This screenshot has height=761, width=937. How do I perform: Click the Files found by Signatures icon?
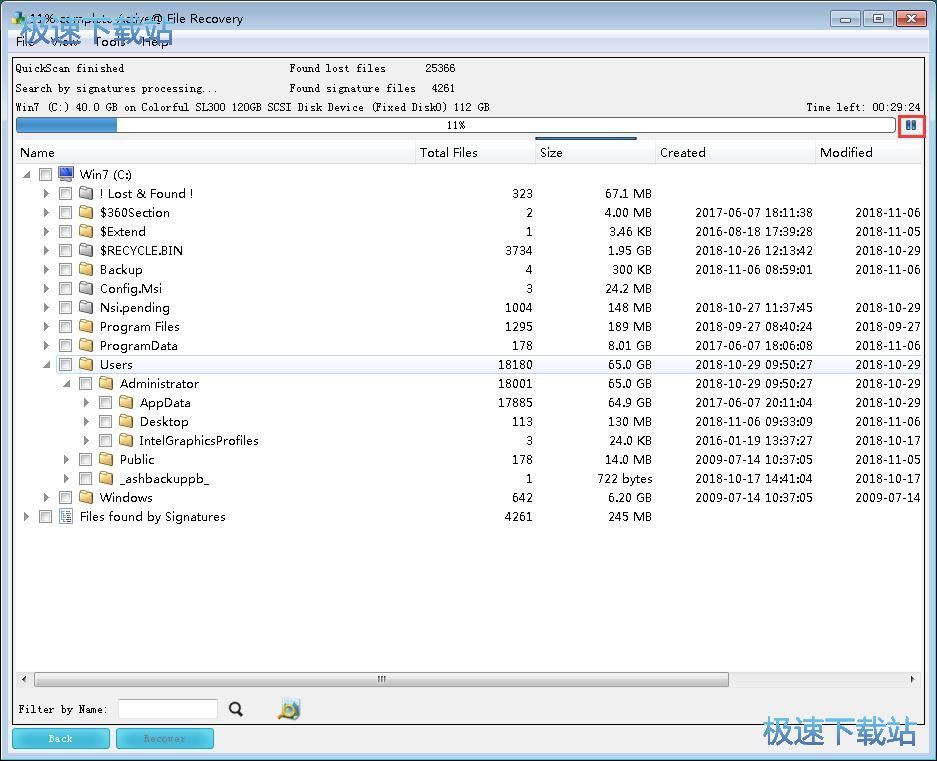pos(66,517)
